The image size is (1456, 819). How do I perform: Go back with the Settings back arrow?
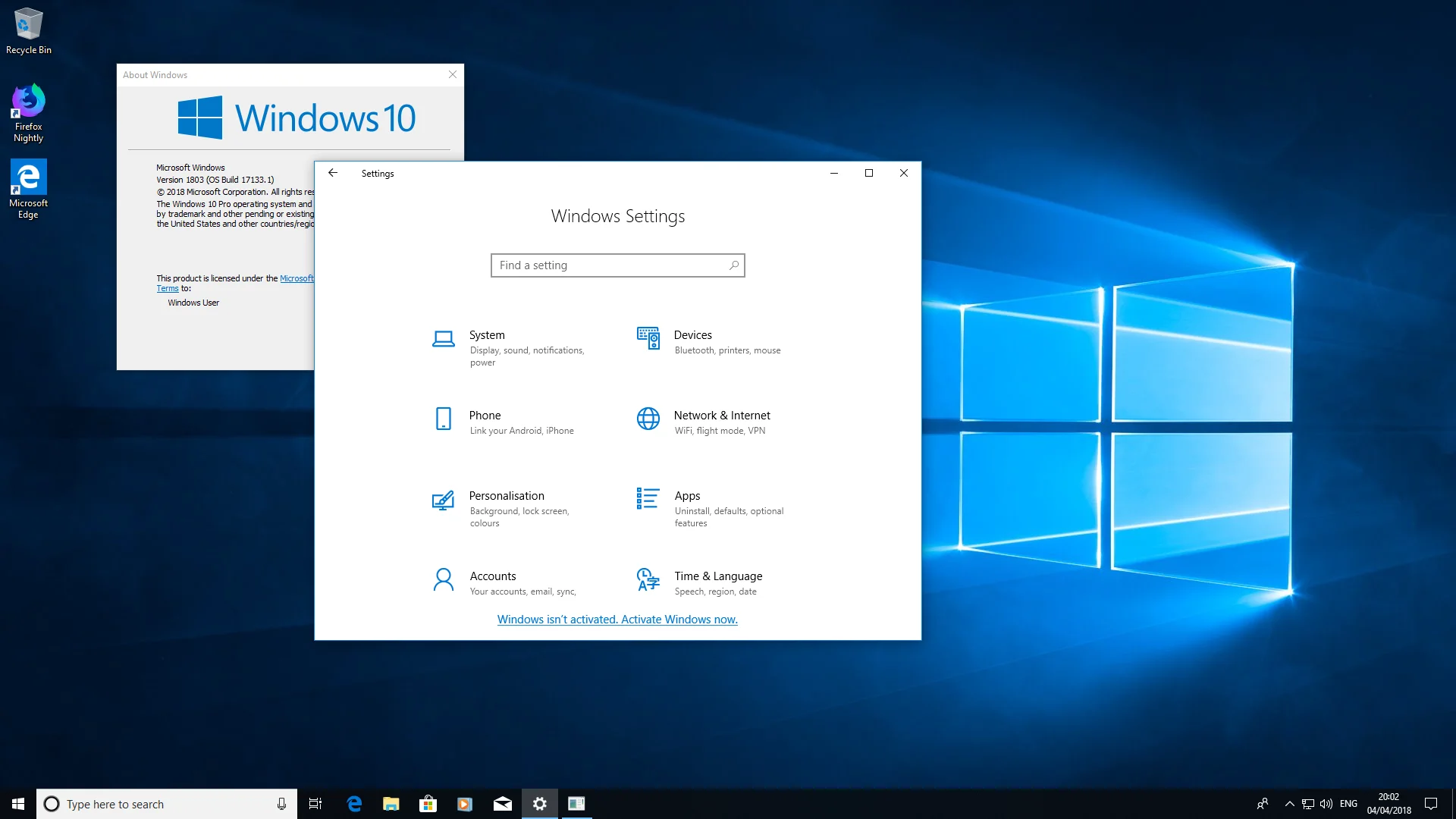332,173
